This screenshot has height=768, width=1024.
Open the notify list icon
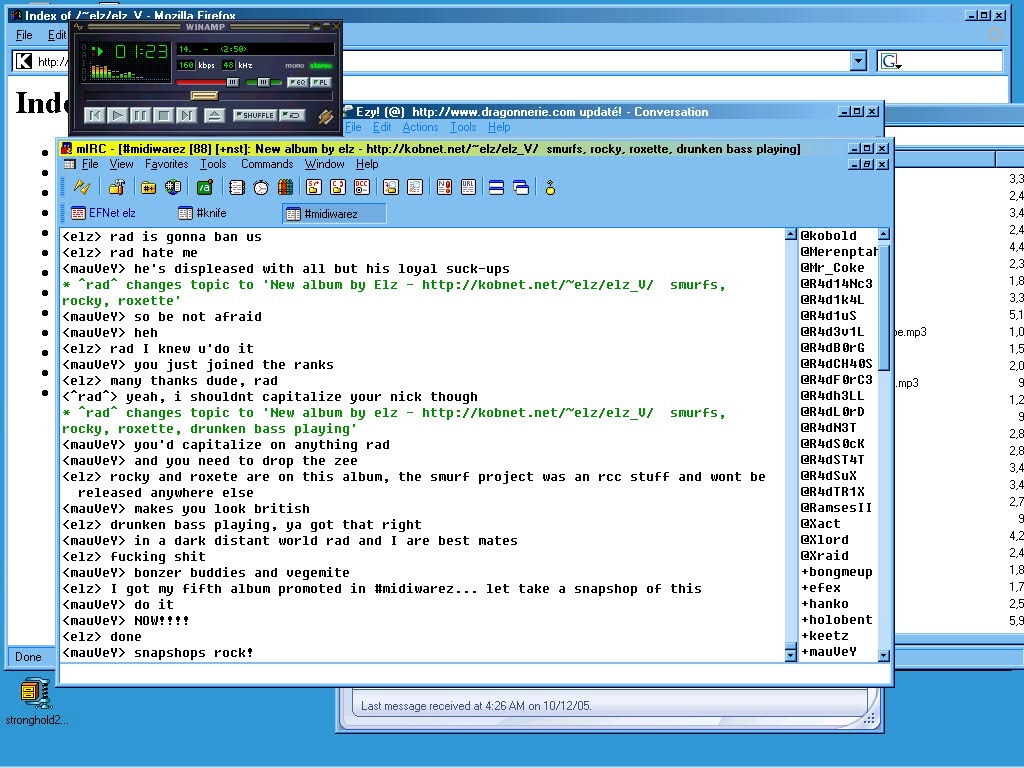[444, 188]
